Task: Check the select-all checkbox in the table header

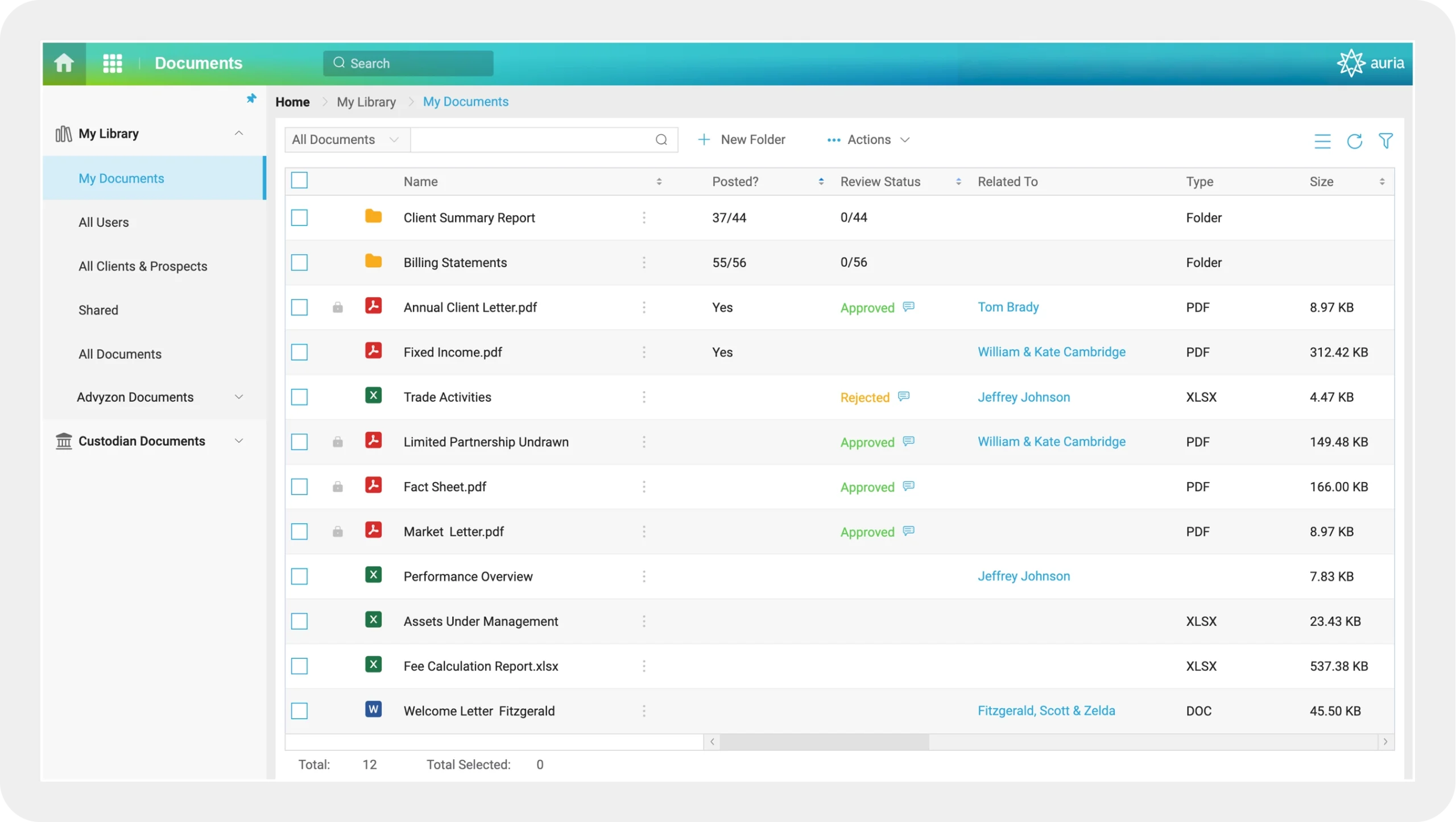Action: pos(300,180)
